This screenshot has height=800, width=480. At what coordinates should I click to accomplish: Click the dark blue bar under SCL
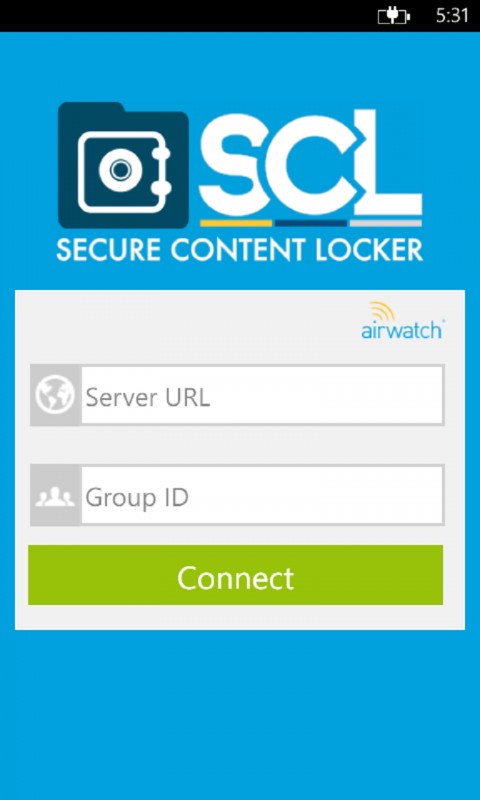pyautogui.click(x=311, y=223)
